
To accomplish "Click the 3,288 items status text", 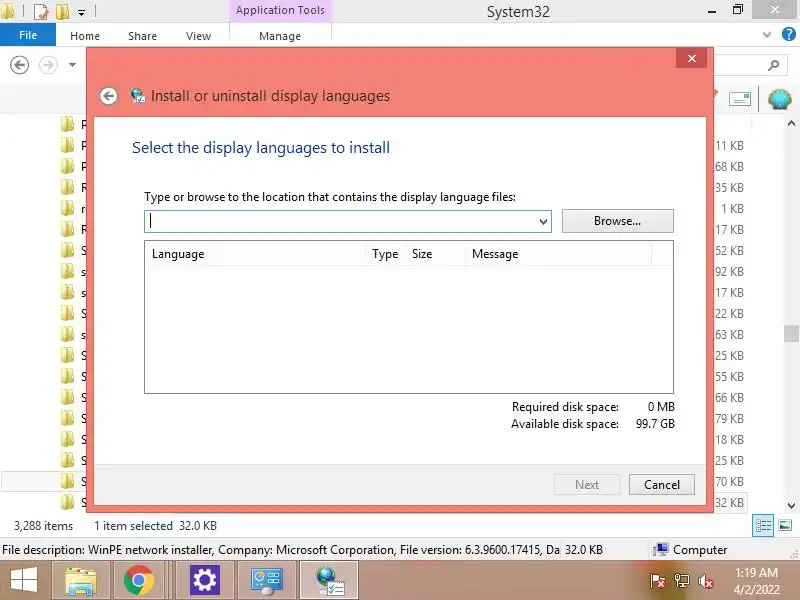I will click(x=43, y=526).
